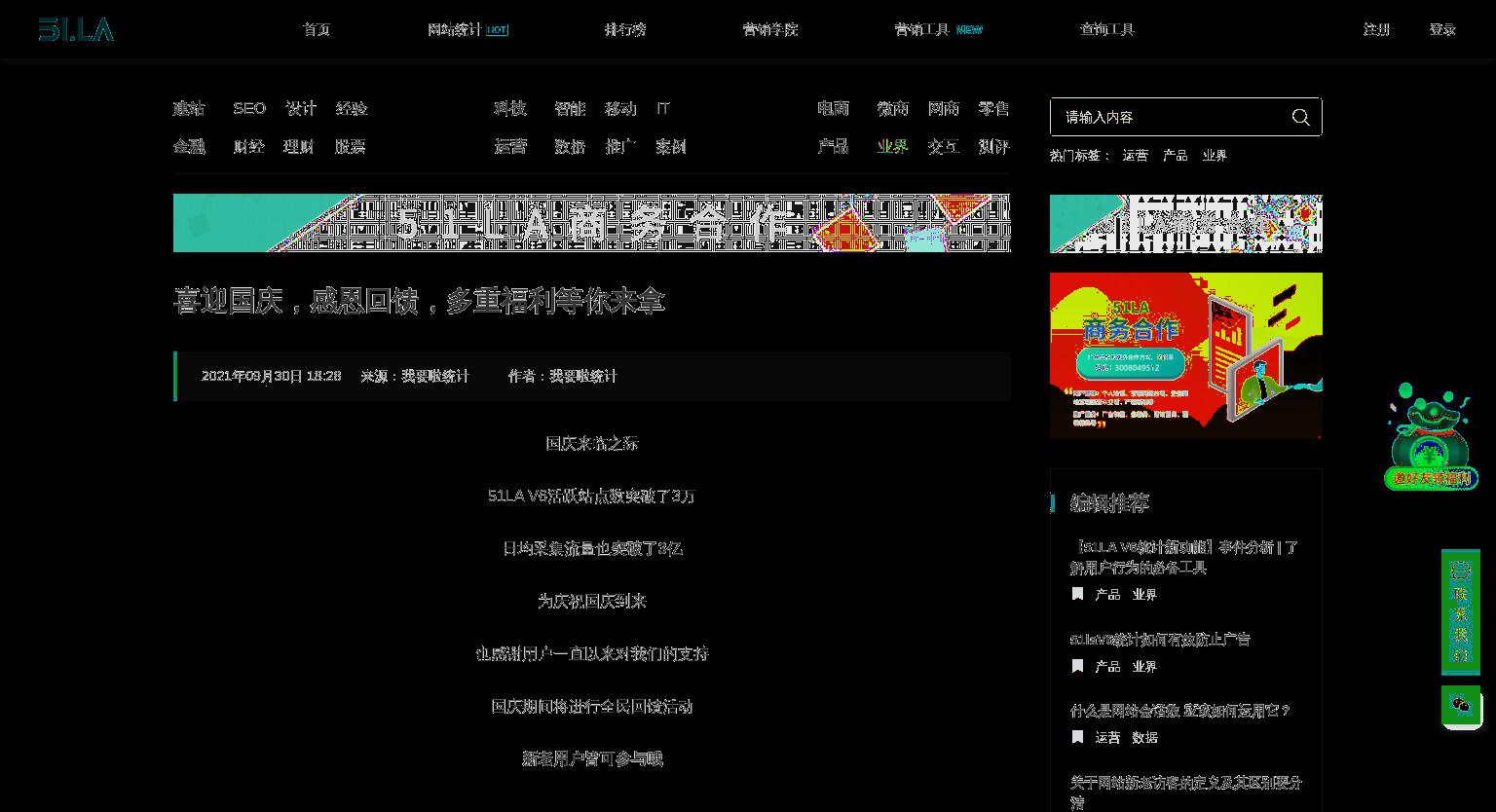1496x812 pixels.
Task: Click the 登录 link
Action: 1442,29
